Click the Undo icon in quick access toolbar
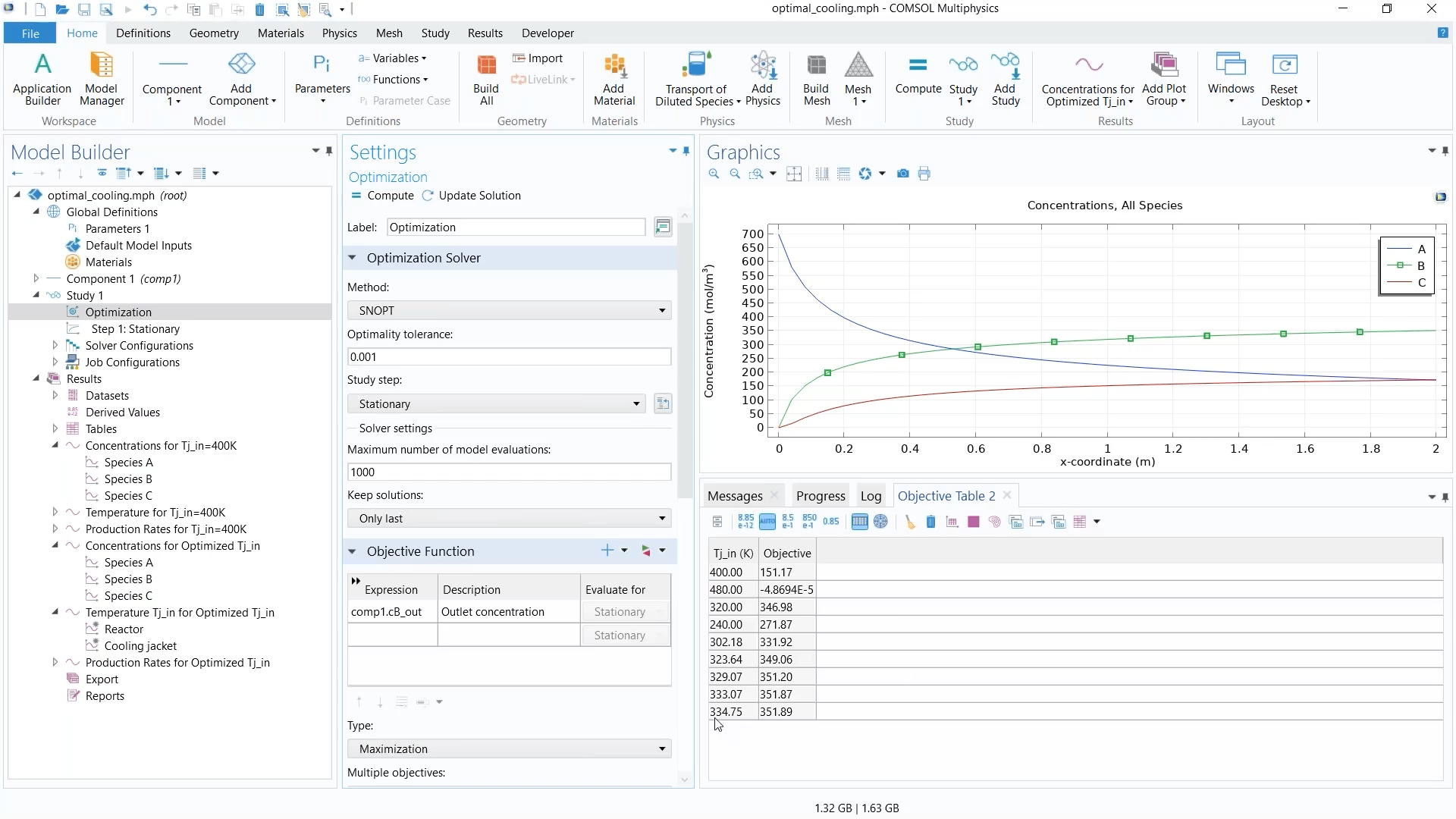Viewport: 1456px width, 819px height. (x=149, y=9)
